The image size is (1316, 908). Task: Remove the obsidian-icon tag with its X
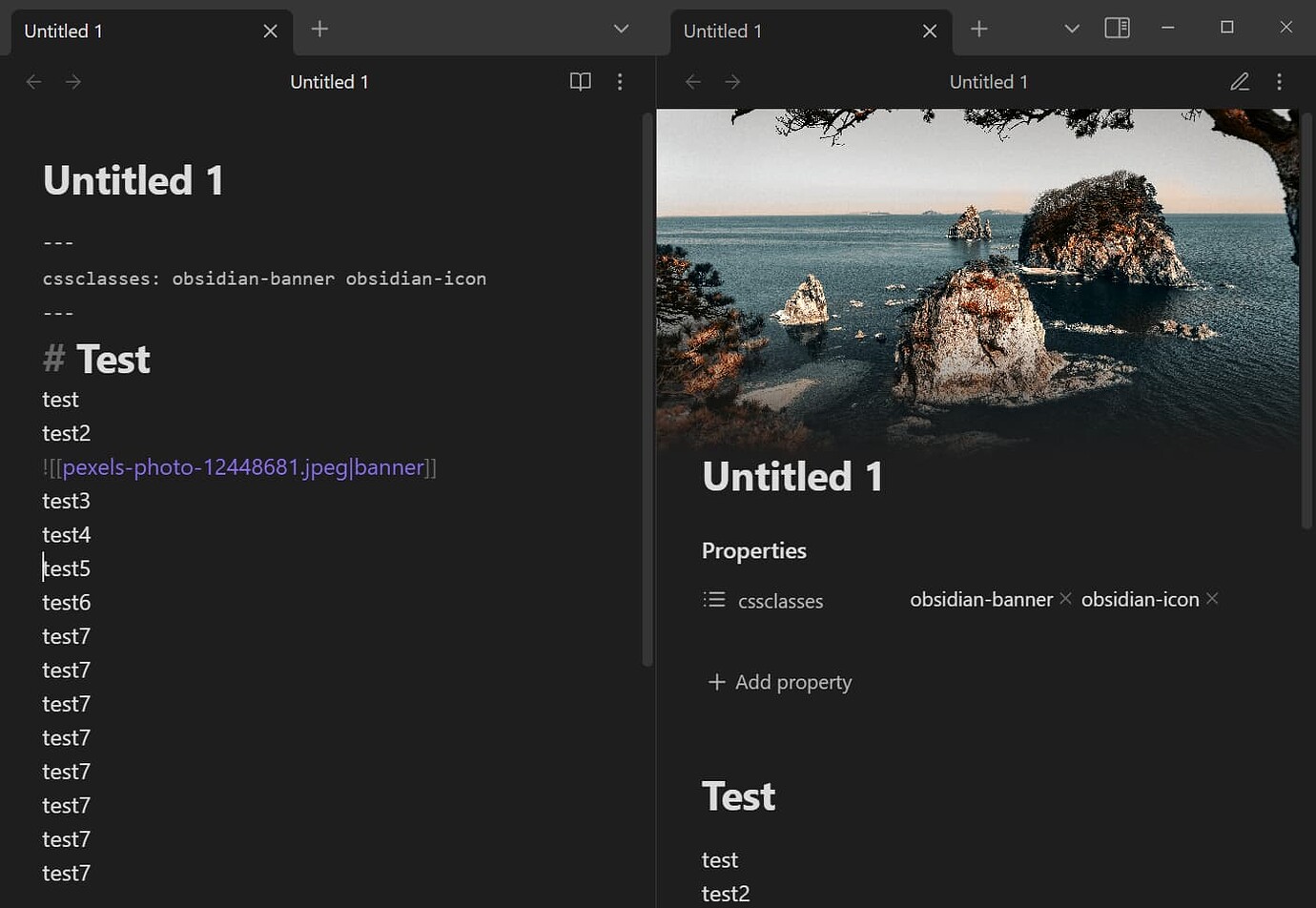click(1212, 599)
